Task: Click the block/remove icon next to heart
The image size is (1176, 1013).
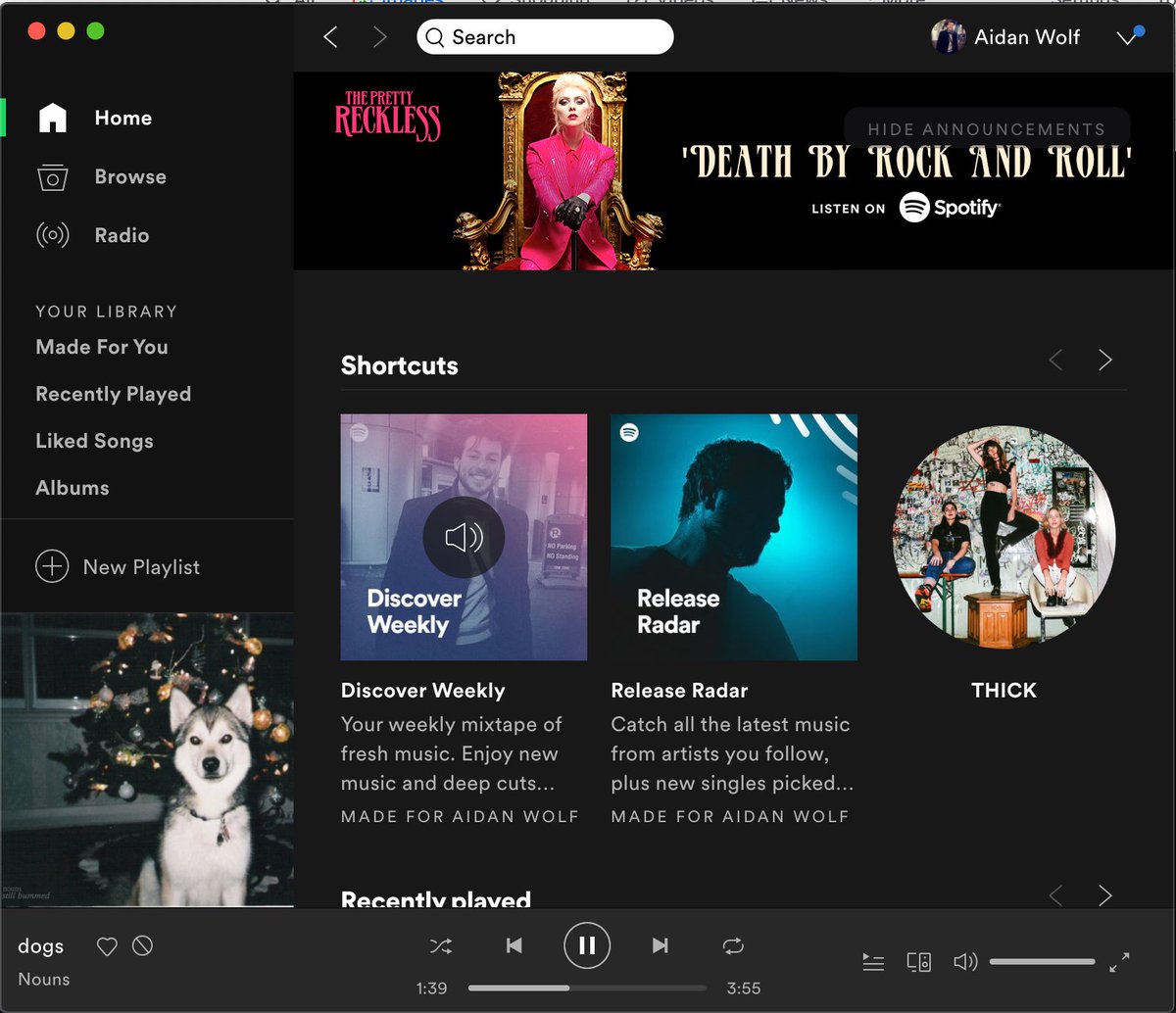Action: (x=142, y=946)
